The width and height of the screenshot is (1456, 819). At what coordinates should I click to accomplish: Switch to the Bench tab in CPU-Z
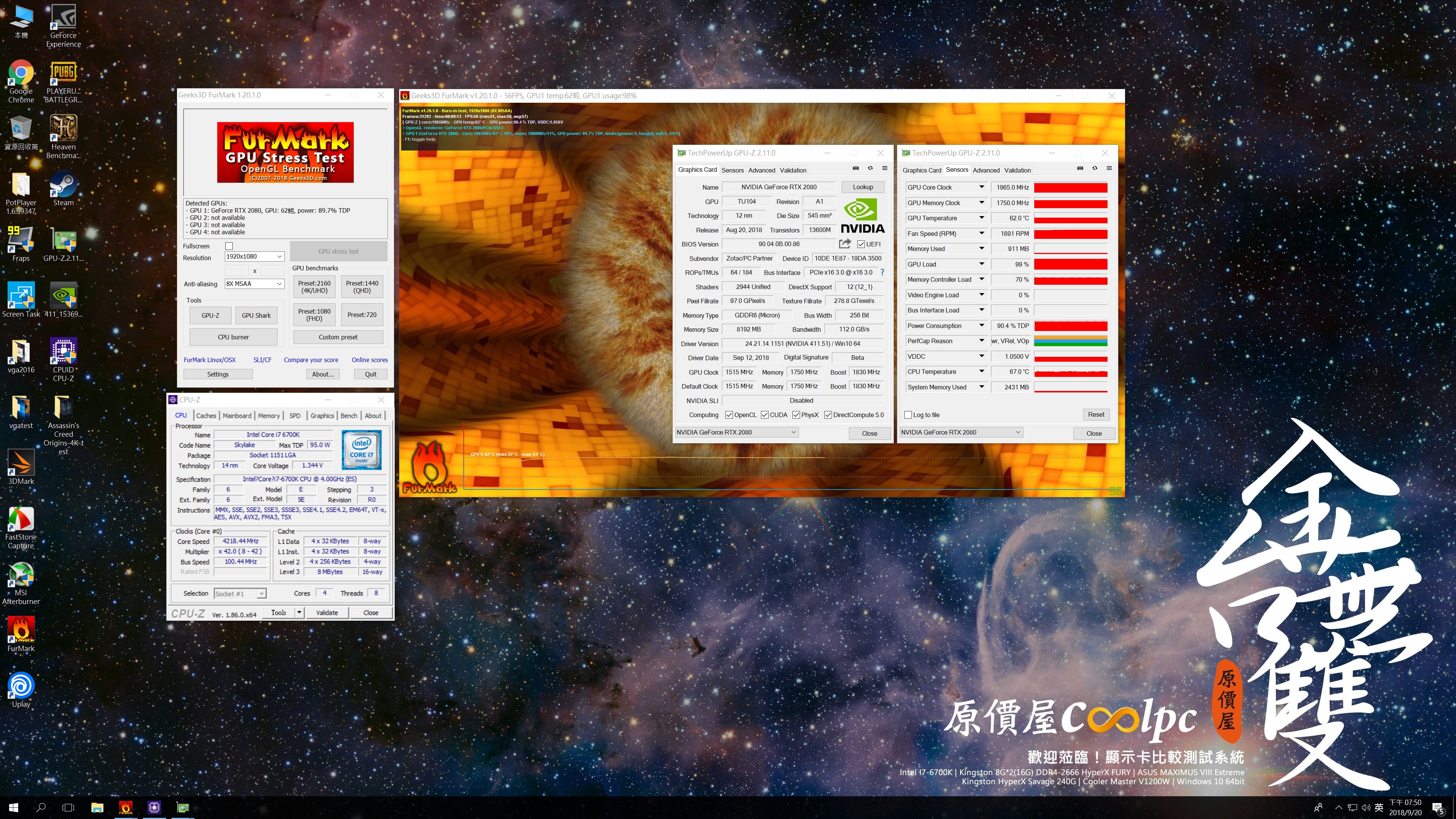click(349, 416)
